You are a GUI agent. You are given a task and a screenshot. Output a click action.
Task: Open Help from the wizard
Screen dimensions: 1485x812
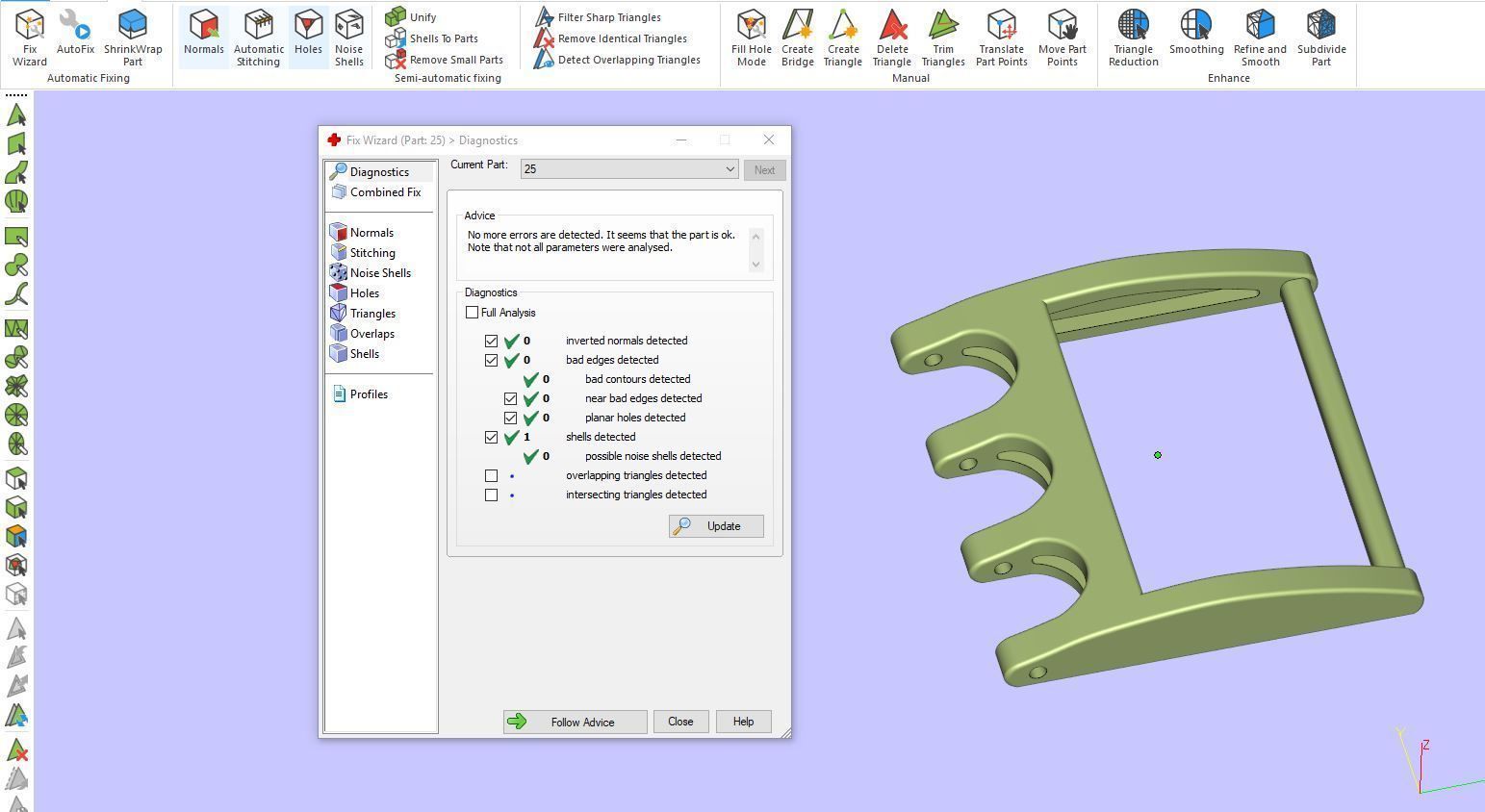(743, 722)
